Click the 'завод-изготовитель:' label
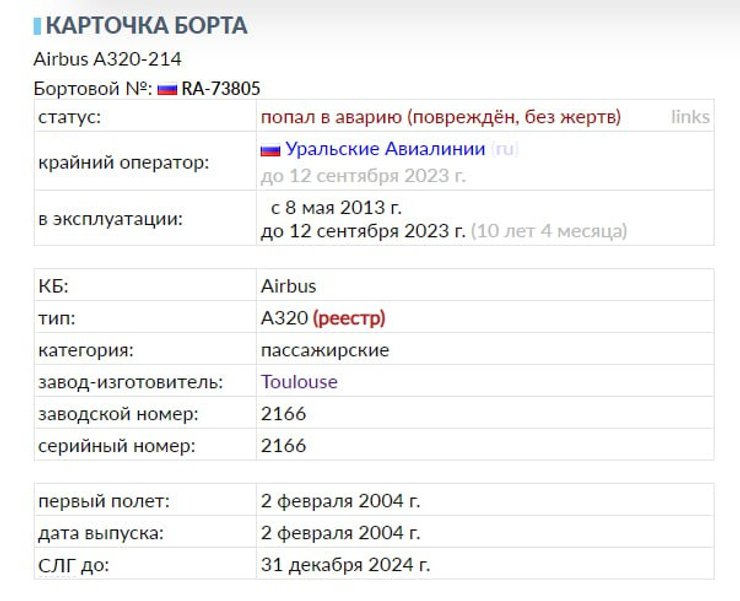This screenshot has height=601, width=740. (x=130, y=382)
